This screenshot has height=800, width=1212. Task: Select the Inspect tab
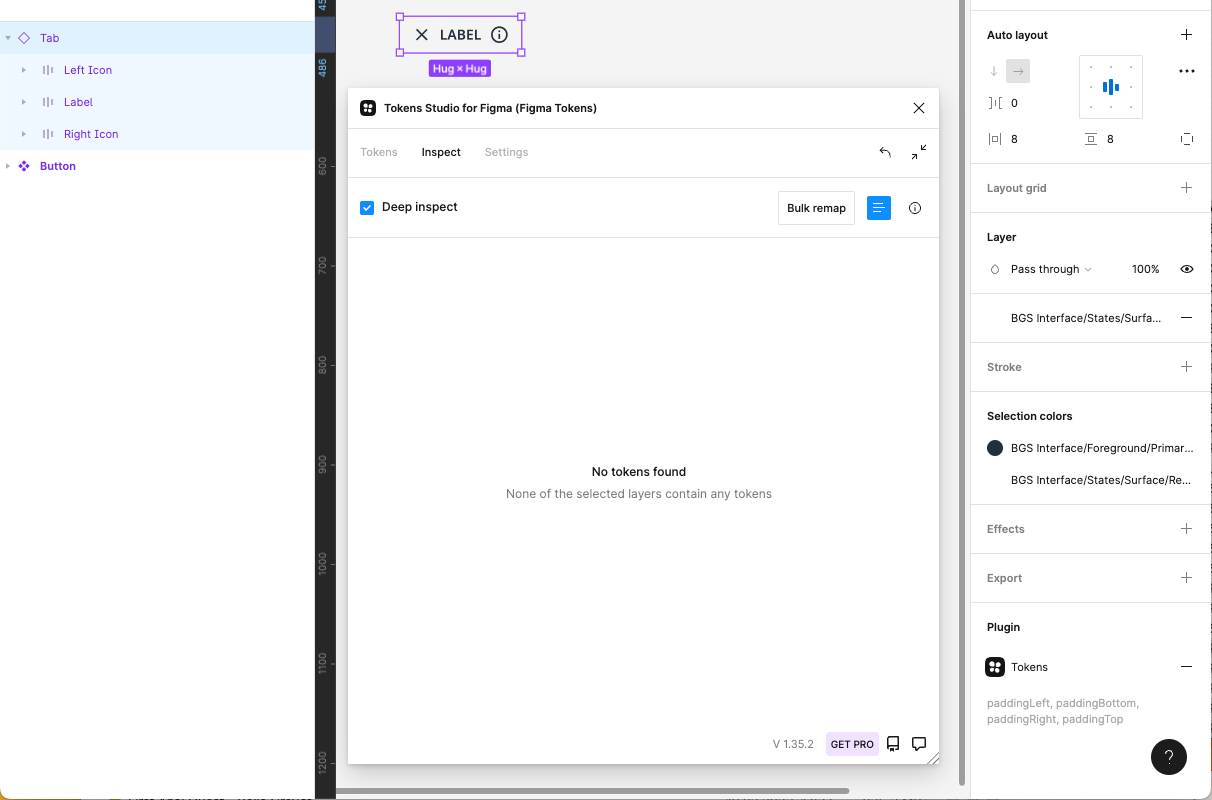[x=441, y=152]
